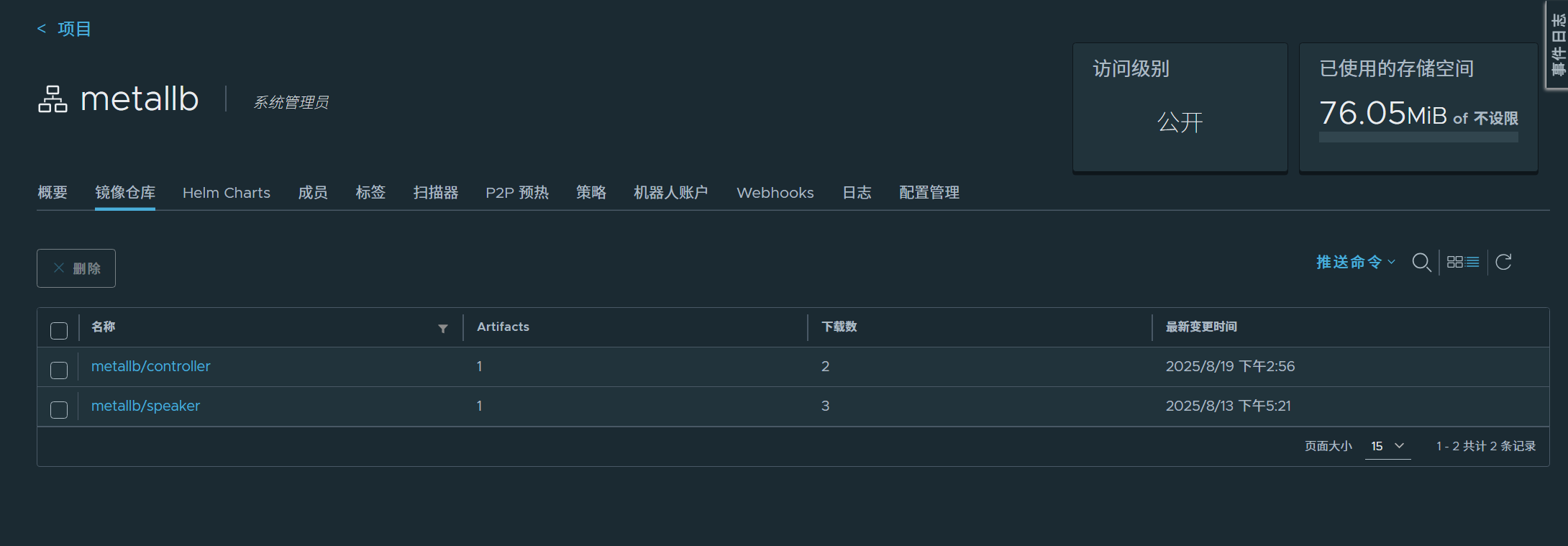This screenshot has height=546, width=1568.
Task: Expand the 推送命令 dropdown
Action: click(1356, 262)
